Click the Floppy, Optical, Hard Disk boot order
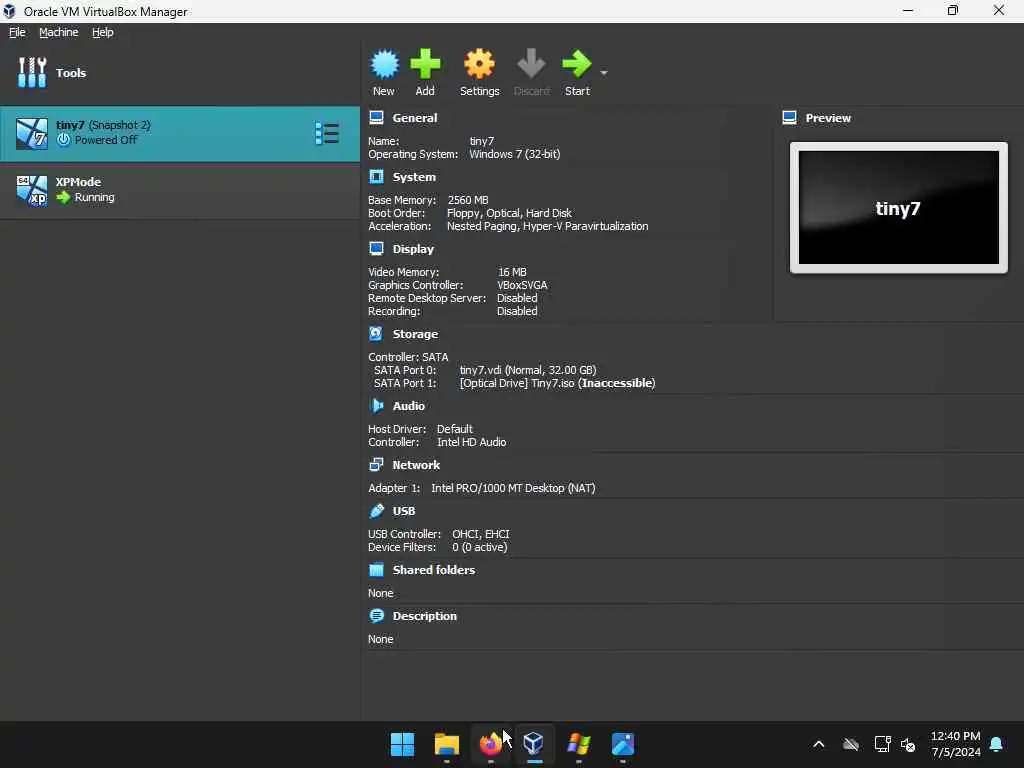 (x=509, y=213)
